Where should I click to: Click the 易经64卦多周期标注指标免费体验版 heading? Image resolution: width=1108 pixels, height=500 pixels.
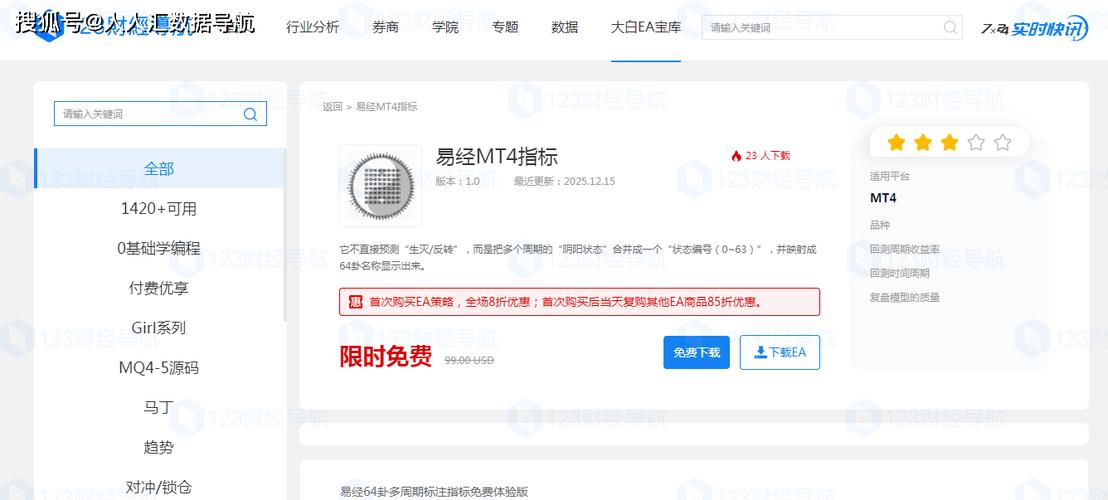(434, 492)
